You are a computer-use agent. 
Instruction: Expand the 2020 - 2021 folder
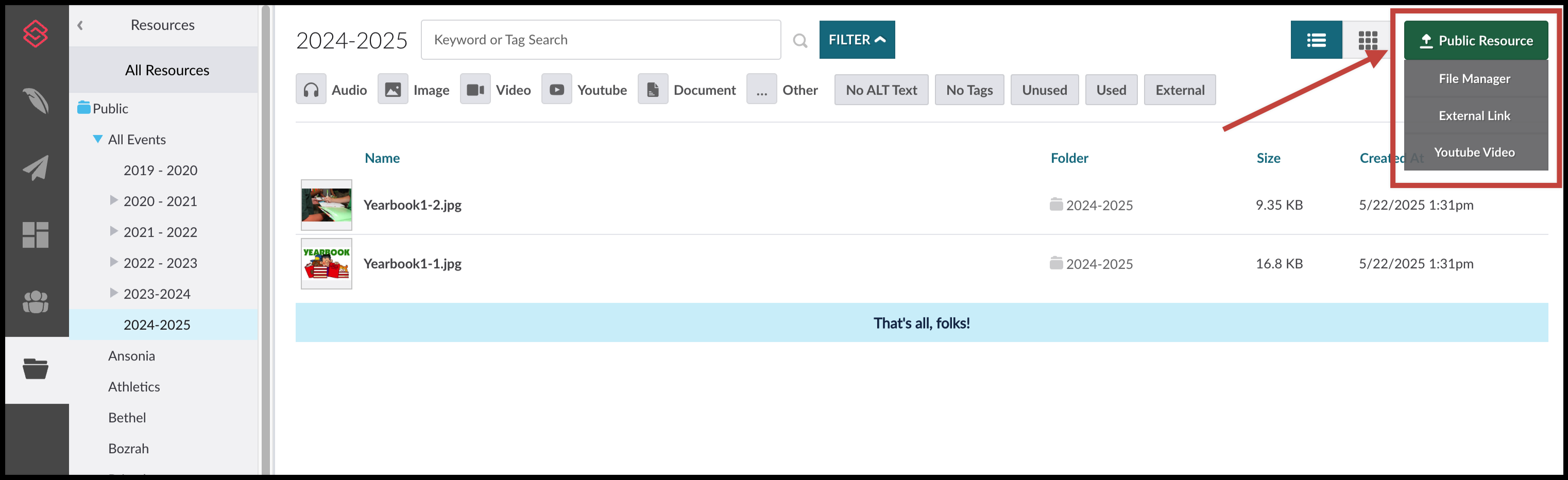[114, 201]
